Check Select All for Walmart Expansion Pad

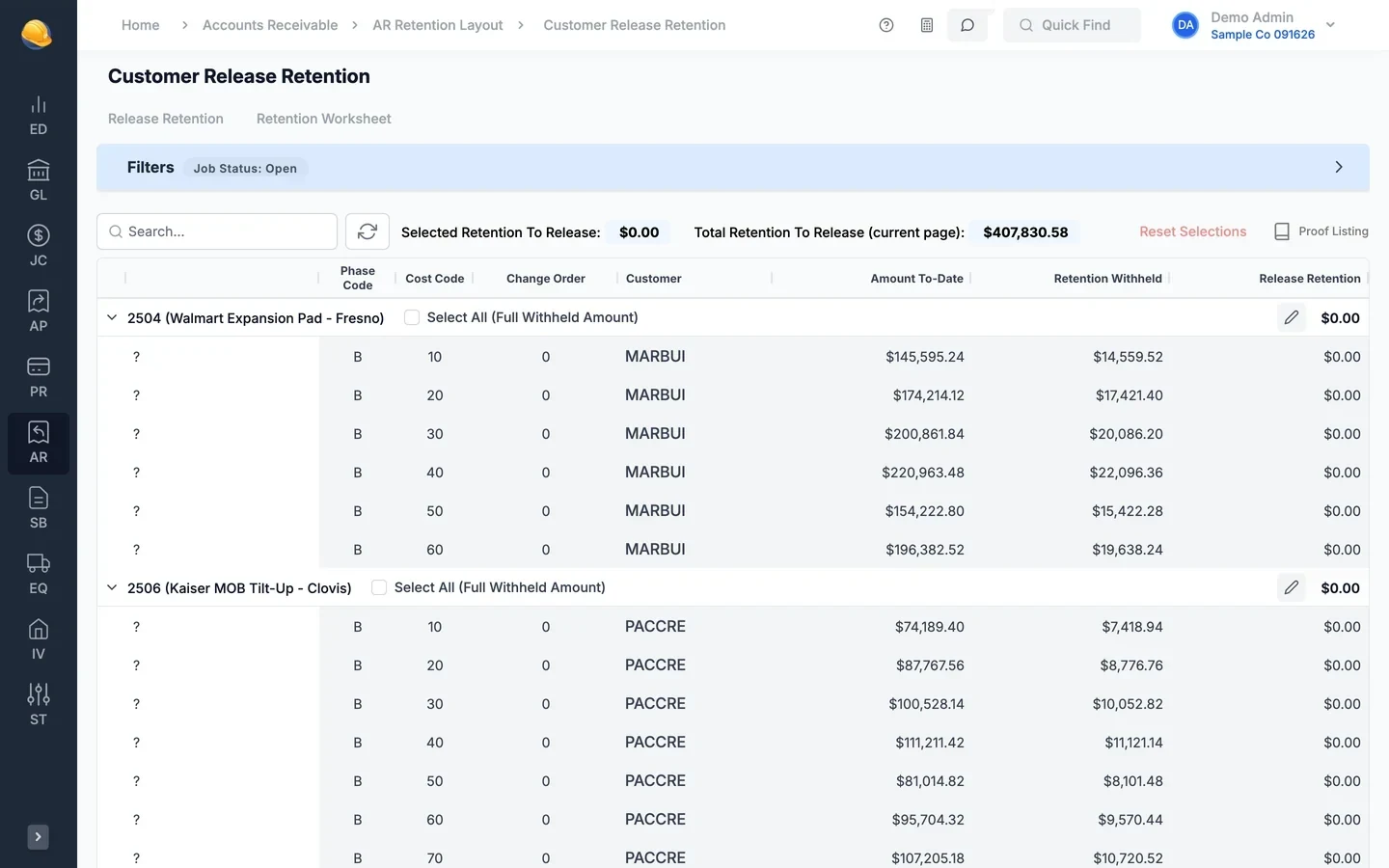pos(412,317)
